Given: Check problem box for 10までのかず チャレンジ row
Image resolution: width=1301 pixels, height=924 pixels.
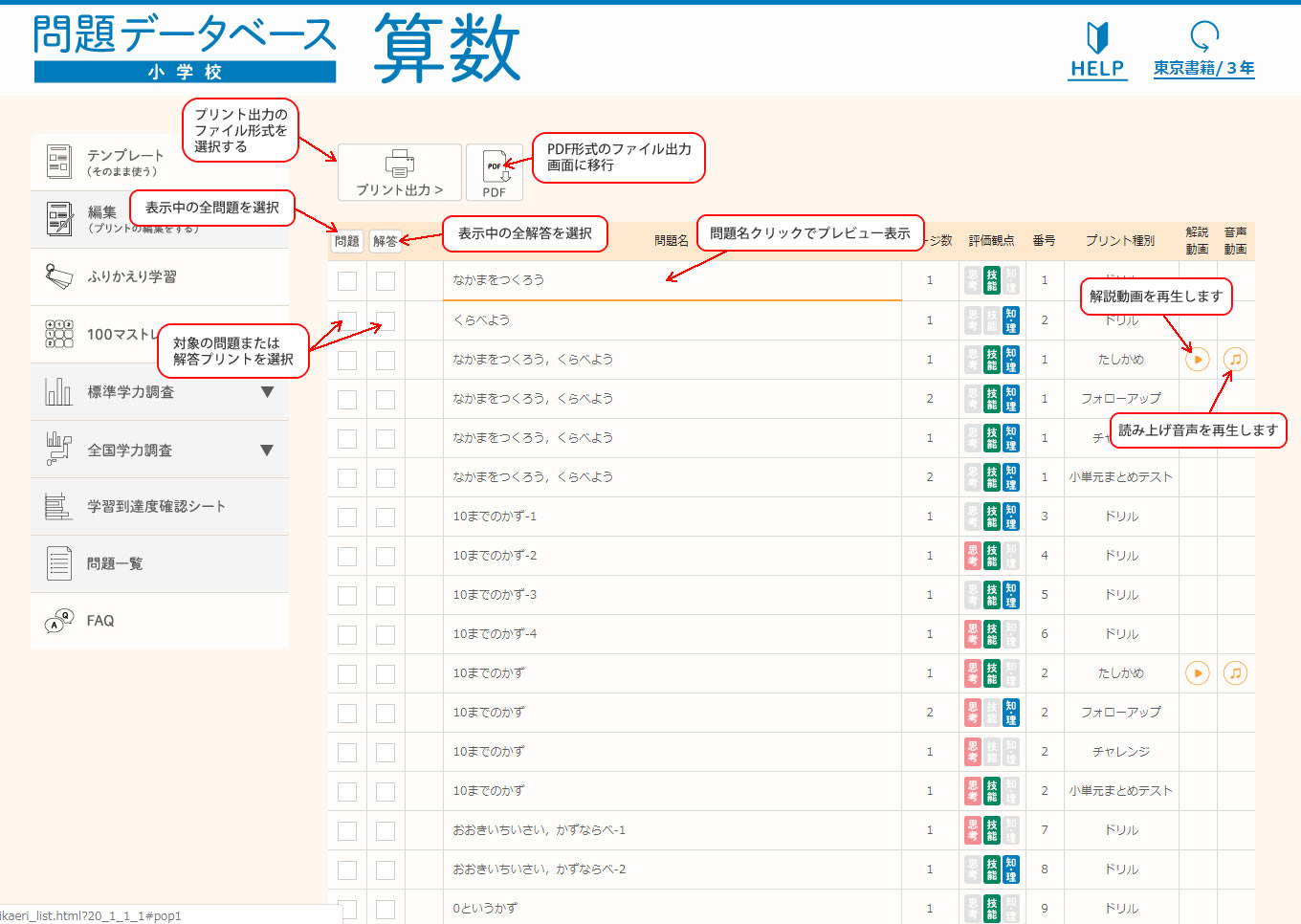Looking at the screenshot, I should click(347, 752).
